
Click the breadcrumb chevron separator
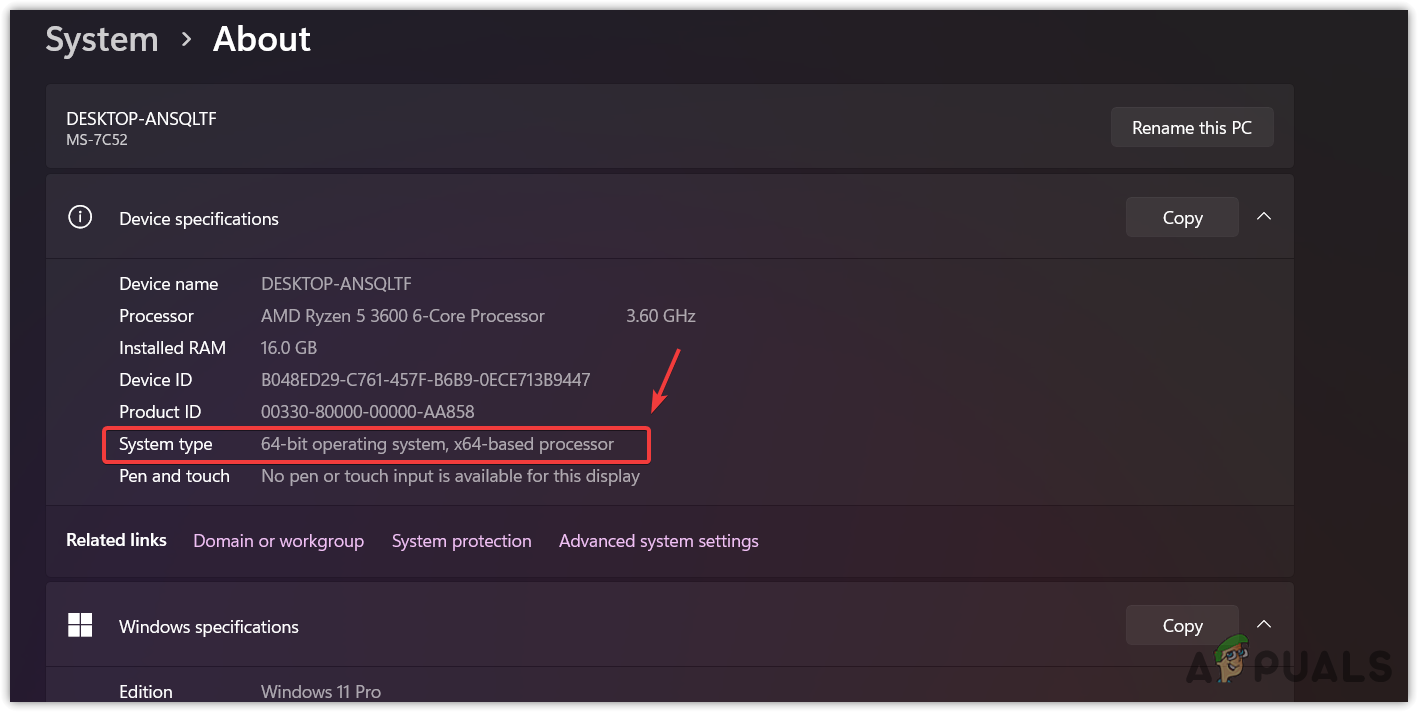tap(186, 40)
